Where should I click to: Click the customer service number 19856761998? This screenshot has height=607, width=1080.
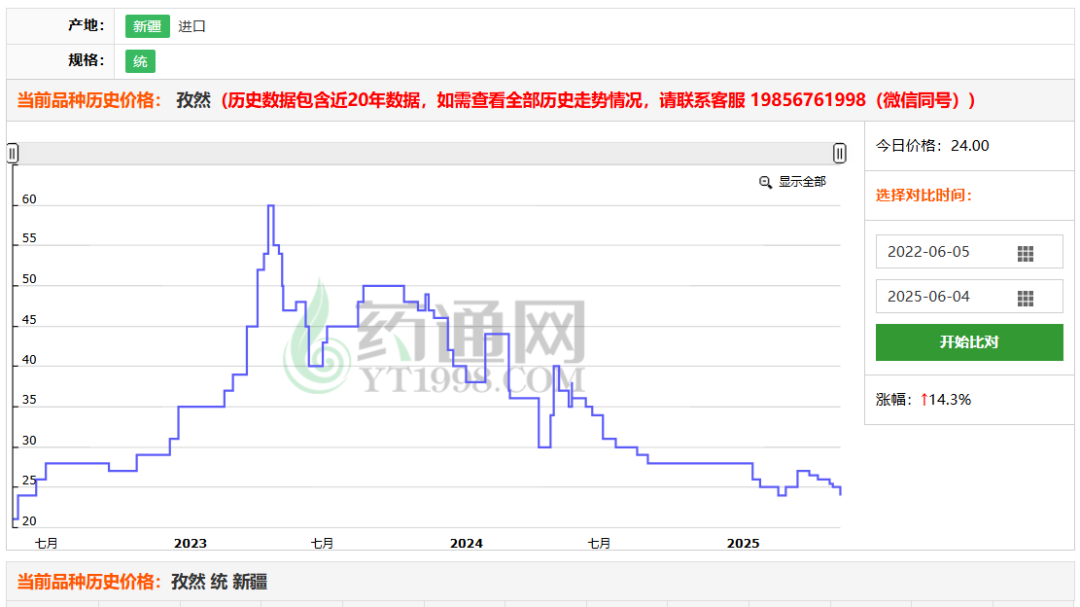click(x=807, y=100)
